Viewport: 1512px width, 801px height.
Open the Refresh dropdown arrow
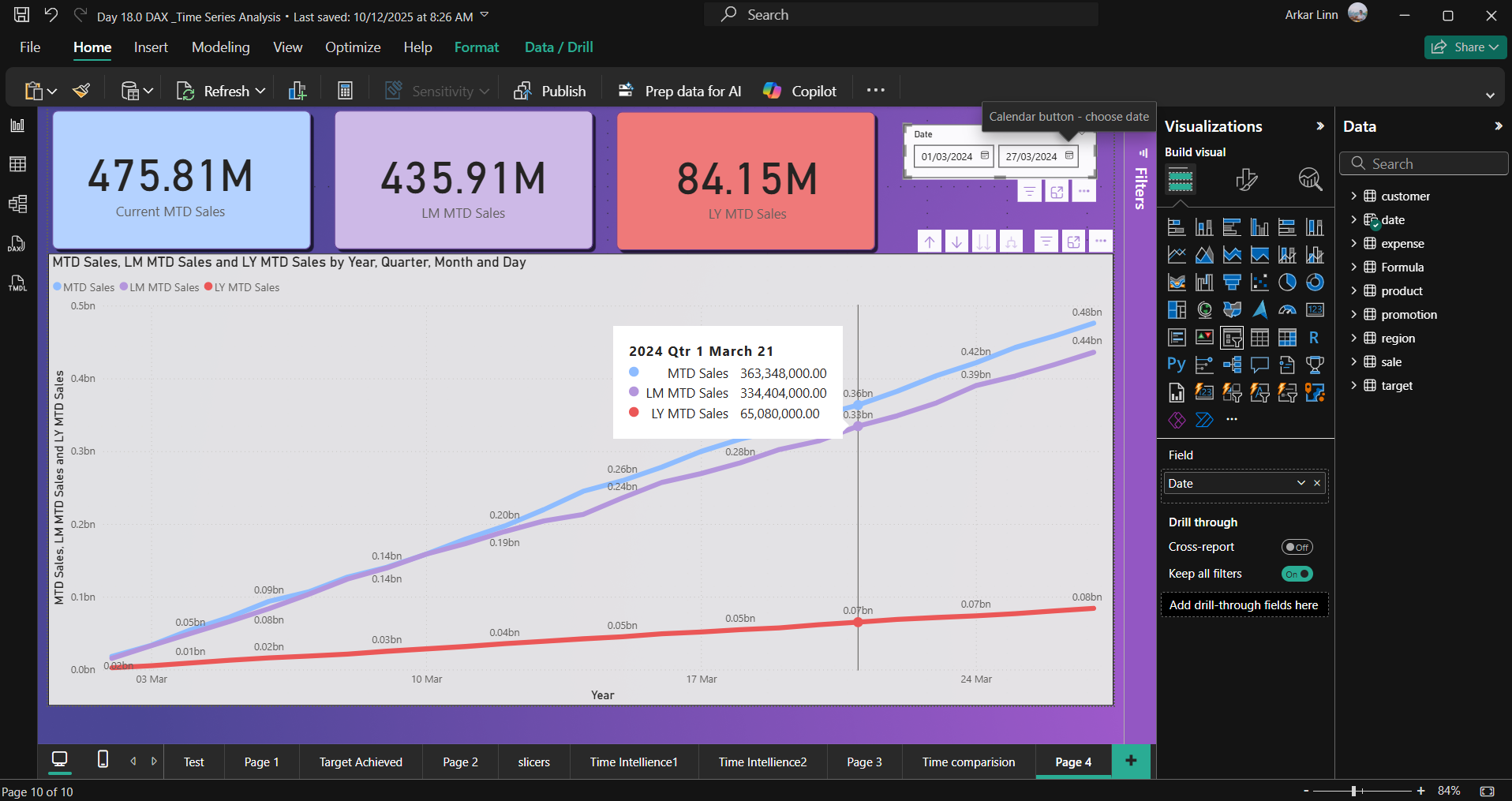(x=260, y=92)
